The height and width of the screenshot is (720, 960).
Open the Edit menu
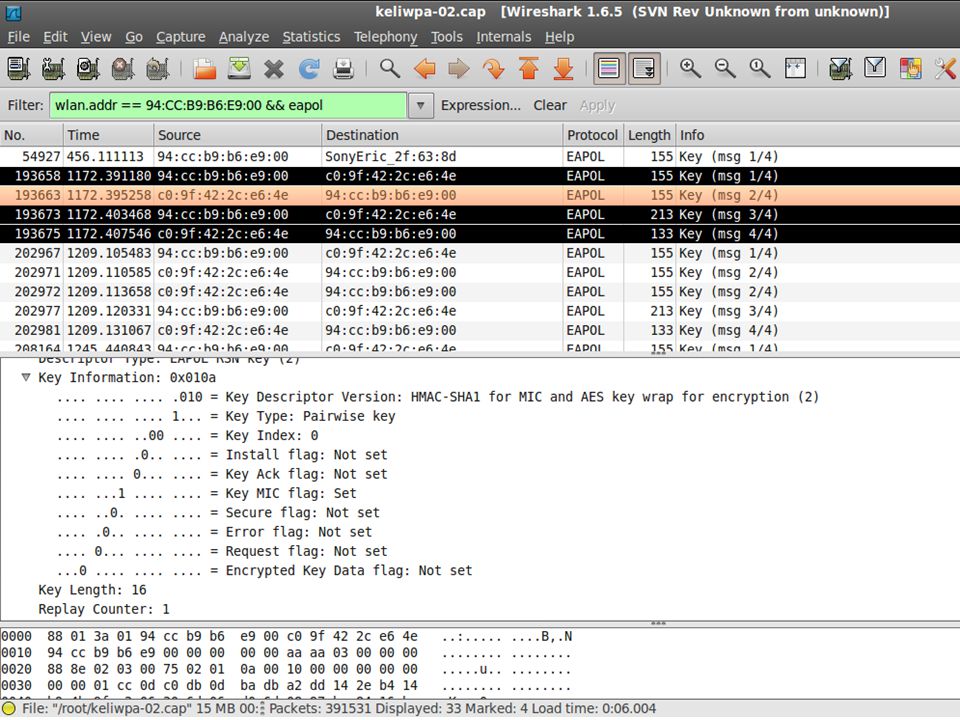point(55,37)
